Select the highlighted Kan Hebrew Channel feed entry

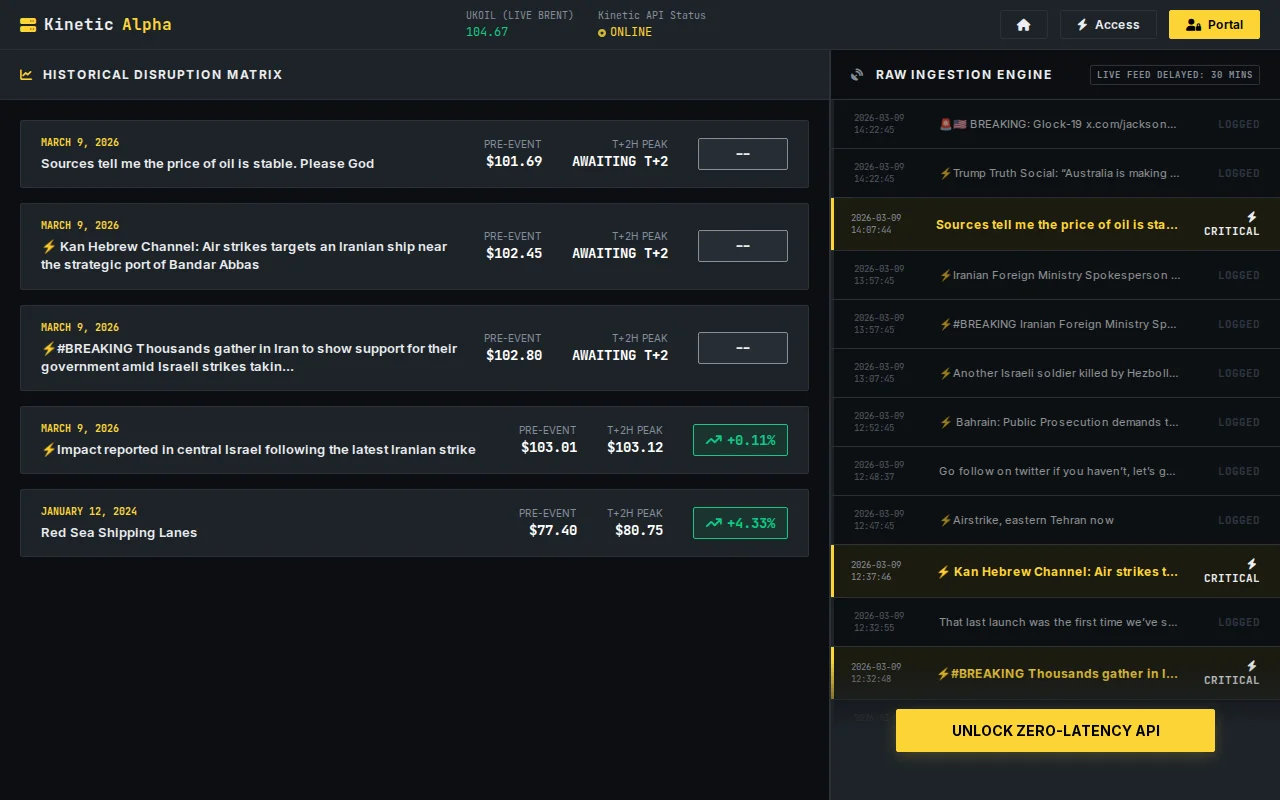point(1055,571)
